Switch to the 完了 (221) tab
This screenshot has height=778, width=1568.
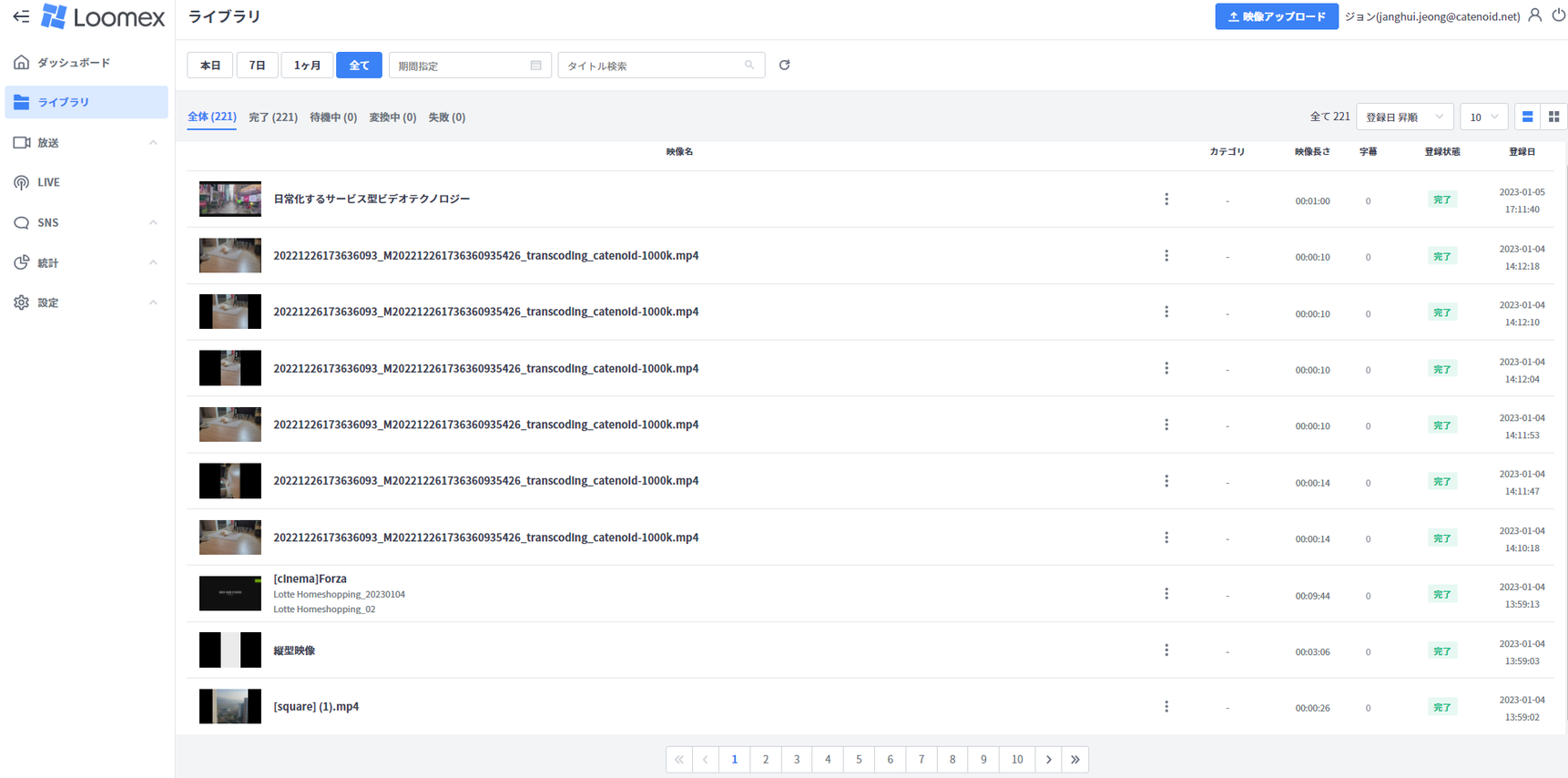pyautogui.click(x=273, y=118)
